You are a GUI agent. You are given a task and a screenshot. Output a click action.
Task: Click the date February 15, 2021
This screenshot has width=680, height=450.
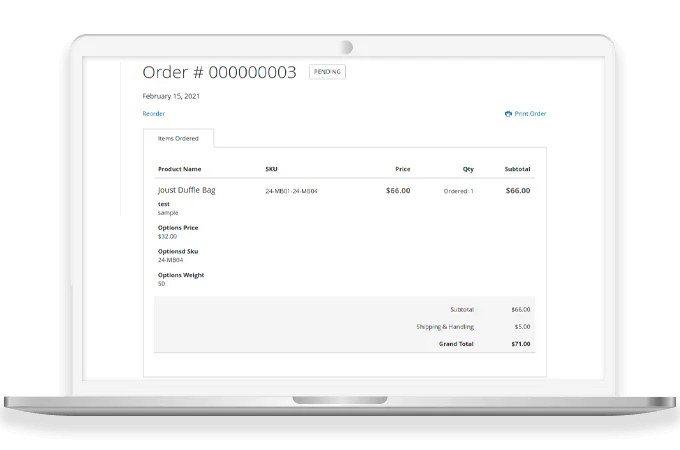point(171,96)
